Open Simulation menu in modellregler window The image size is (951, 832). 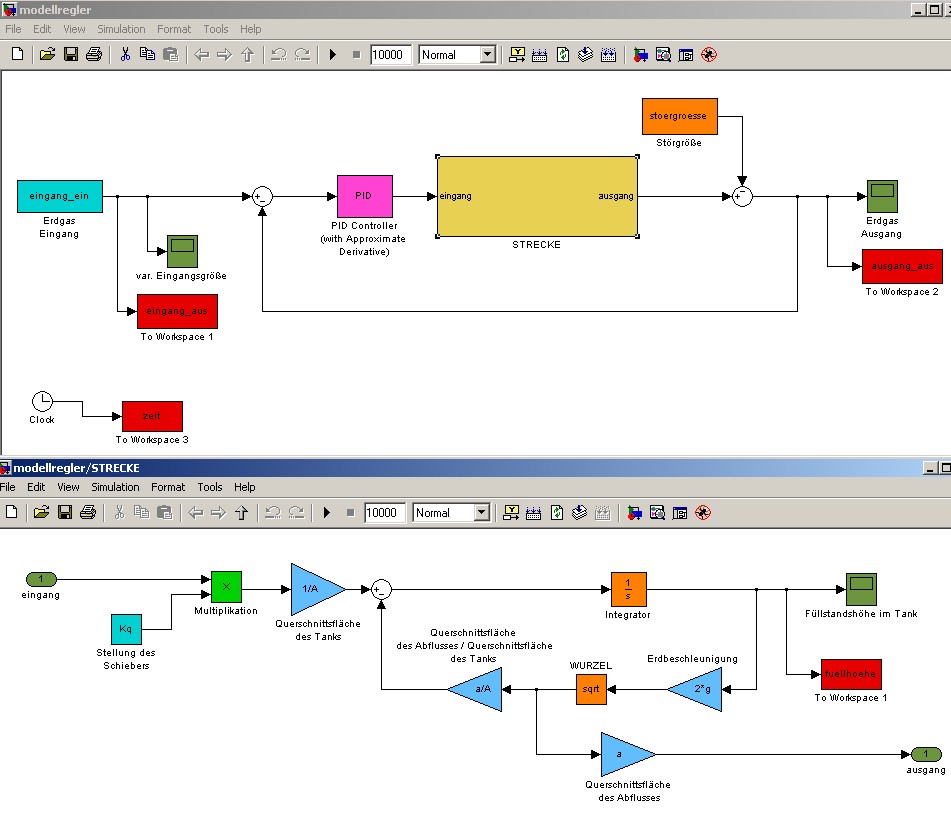121,29
